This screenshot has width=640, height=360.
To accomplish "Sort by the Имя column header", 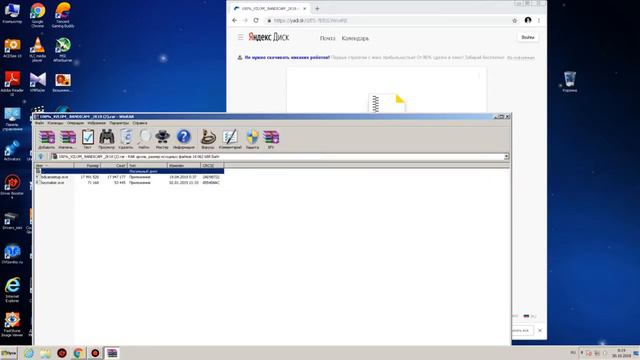I will [x=54, y=165].
